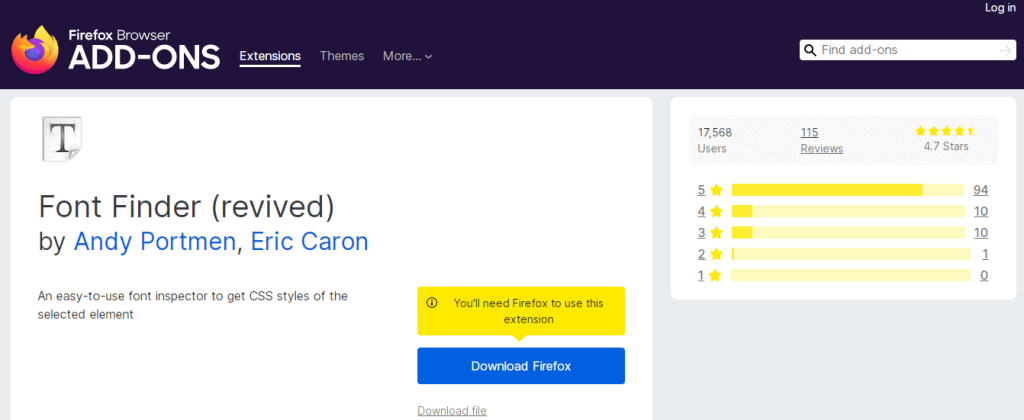Click the Font Finder extension icon
Screen dimensions: 1024x420
(x=62, y=138)
